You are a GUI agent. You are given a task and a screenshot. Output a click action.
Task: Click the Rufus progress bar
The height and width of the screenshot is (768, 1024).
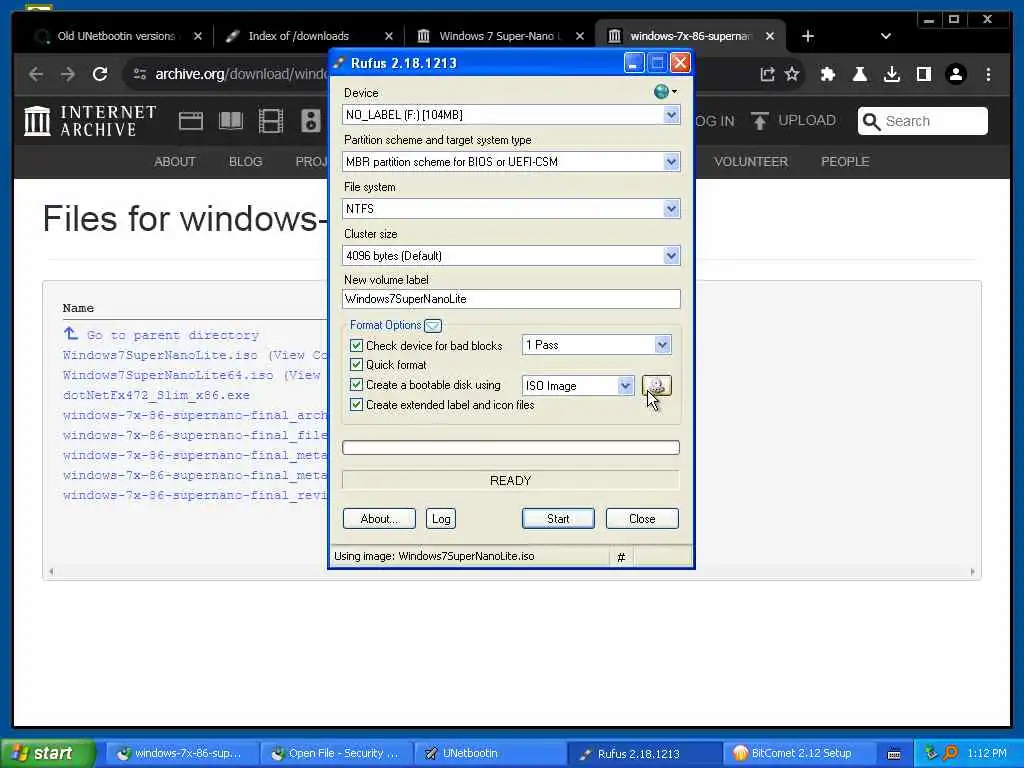pyautogui.click(x=511, y=447)
